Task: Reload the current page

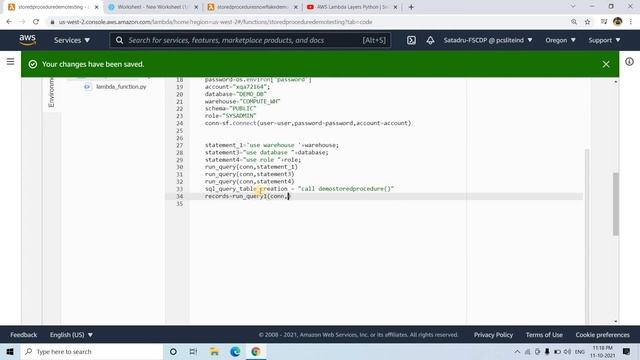Action: tap(36, 22)
